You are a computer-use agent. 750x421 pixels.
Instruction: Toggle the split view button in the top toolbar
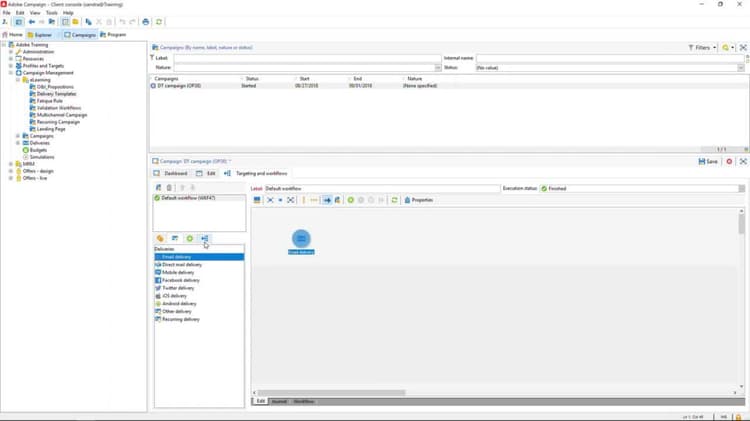pyautogui.click(x=65, y=22)
